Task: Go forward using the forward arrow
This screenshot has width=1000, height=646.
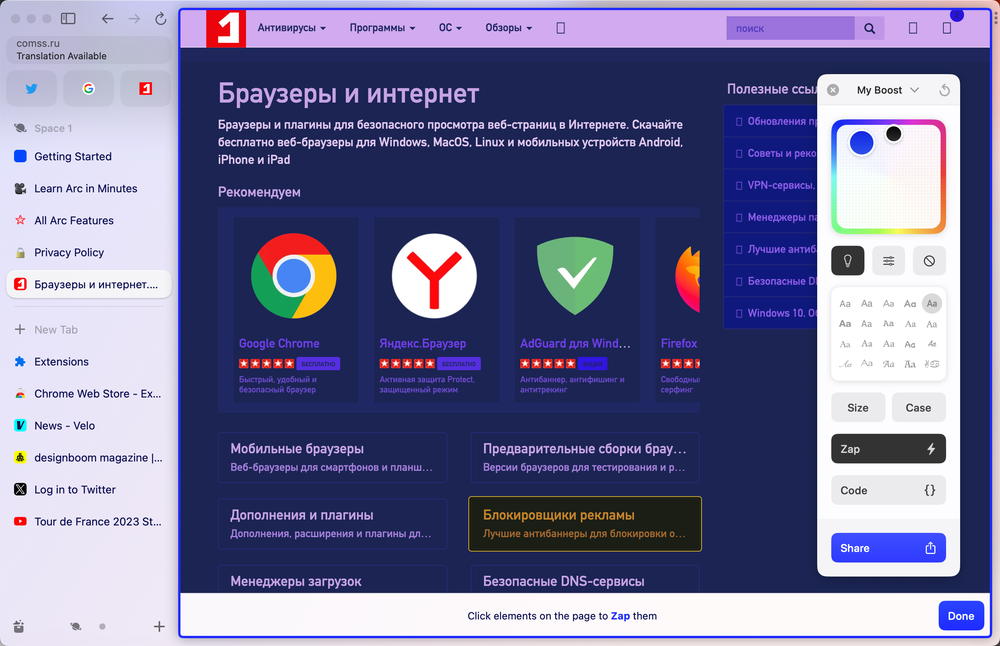Action: tap(134, 18)
